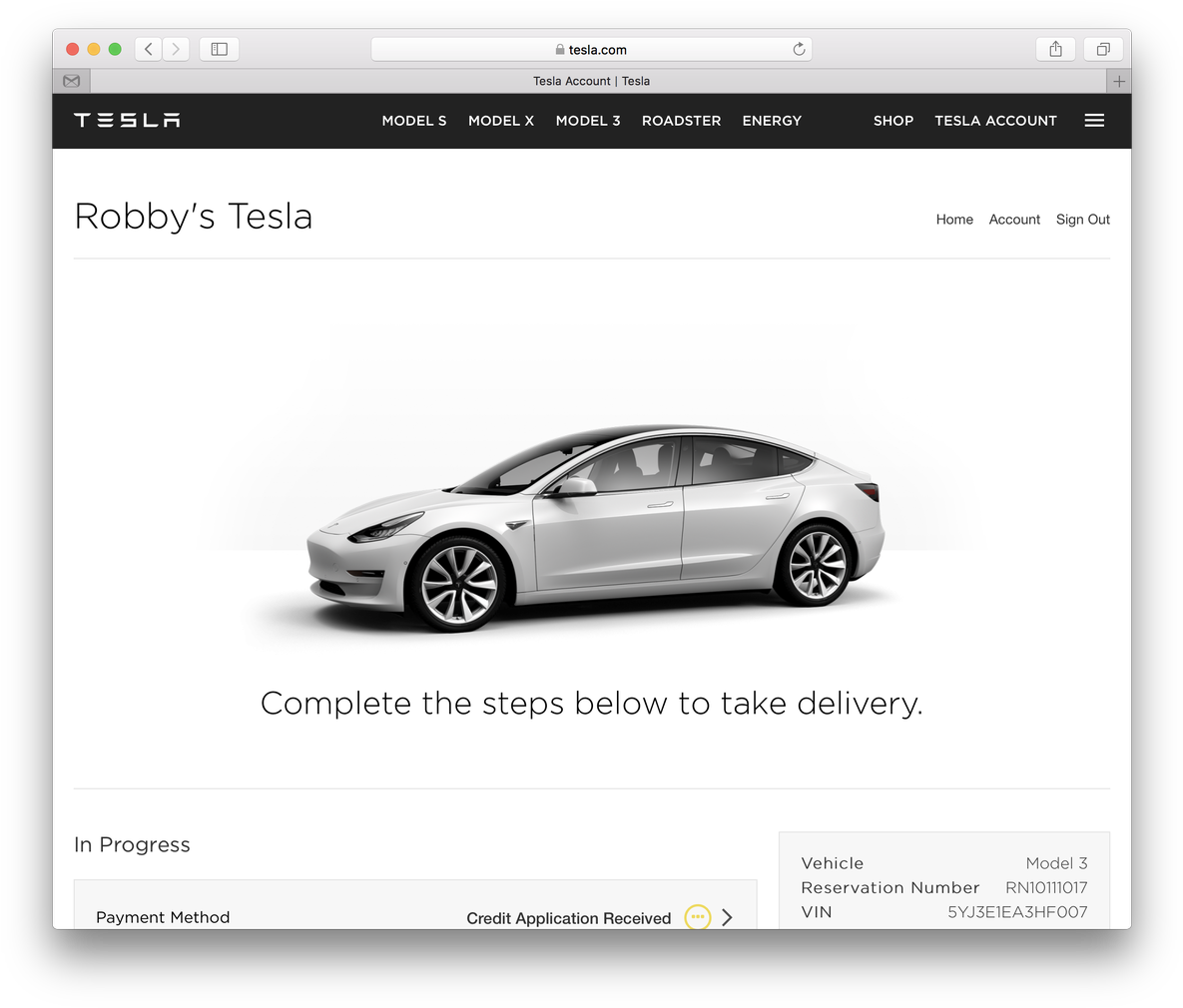
Task: Click the Tesla logo
Action: pyautogui.click(x=127, y=120)
